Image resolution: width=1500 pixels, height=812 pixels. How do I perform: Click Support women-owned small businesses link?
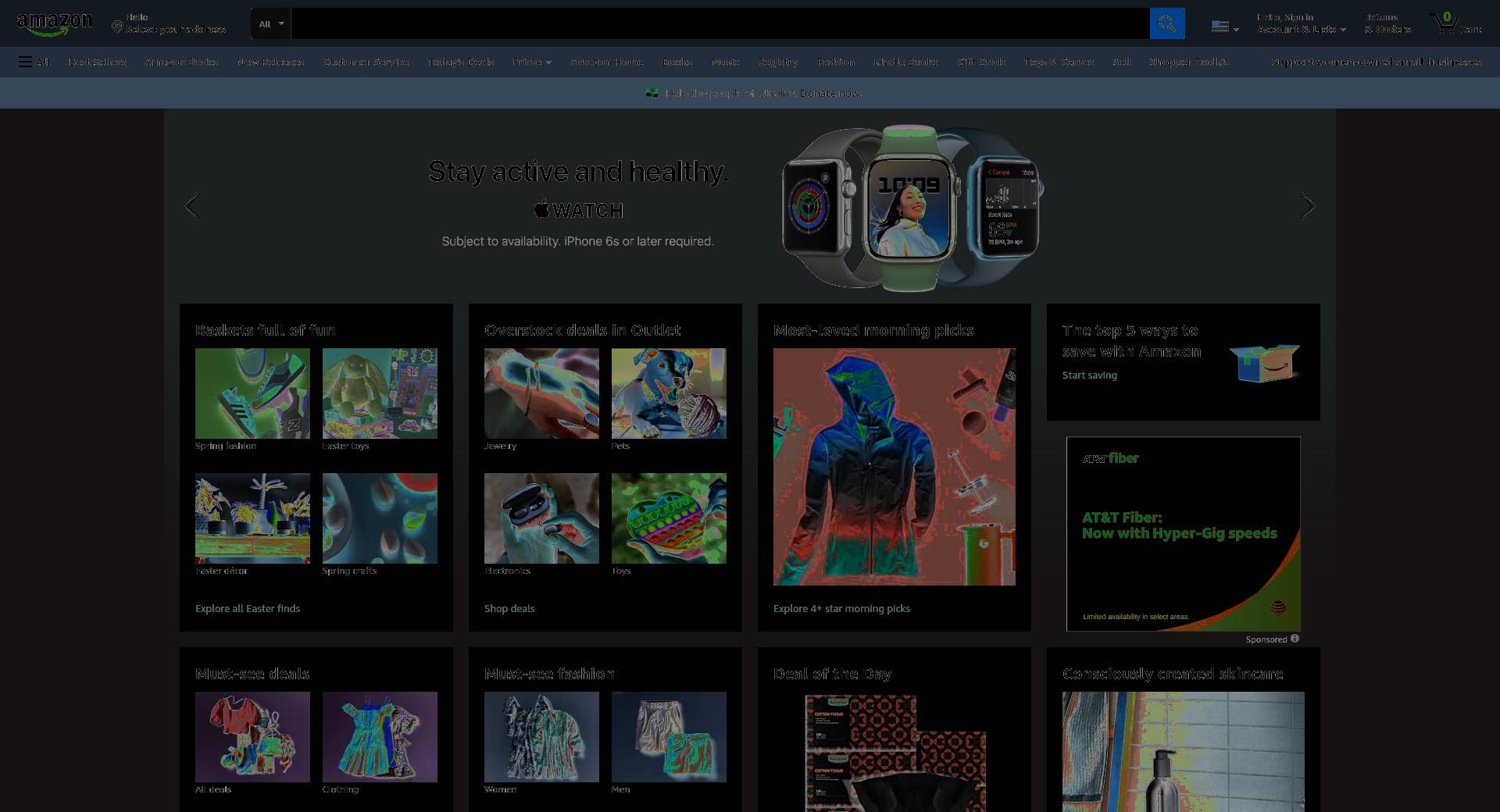[x=1376, y=62]
